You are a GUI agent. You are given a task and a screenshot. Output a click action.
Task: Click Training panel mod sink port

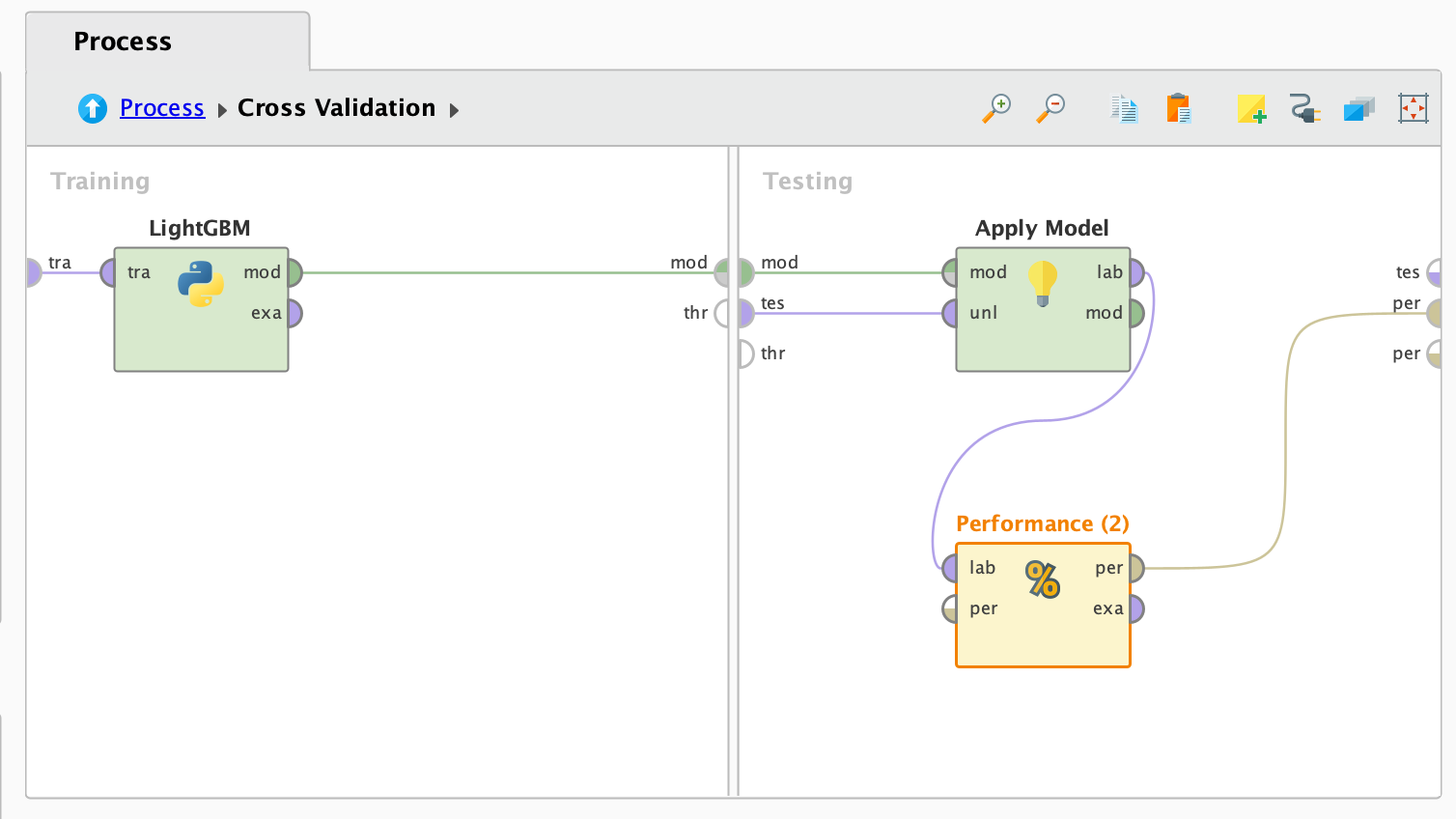click(721, 272)
